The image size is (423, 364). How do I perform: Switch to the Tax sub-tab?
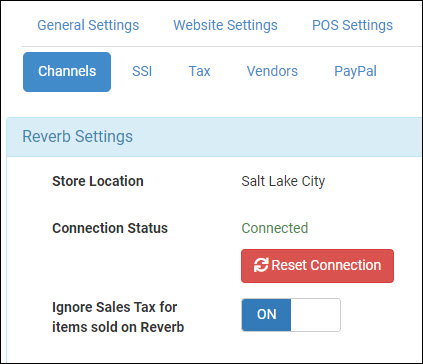(199, 71)
